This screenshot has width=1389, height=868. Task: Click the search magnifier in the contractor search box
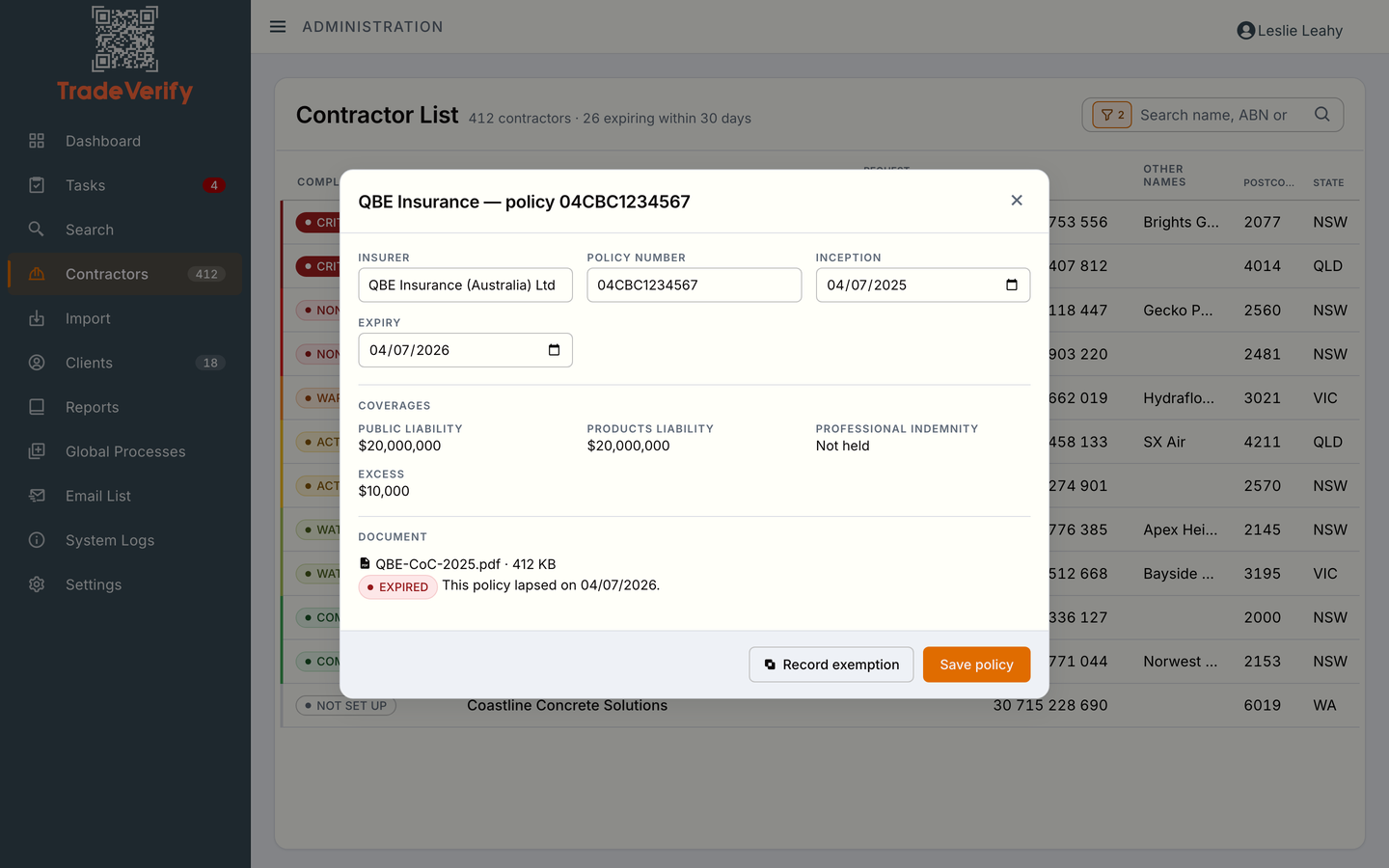1322,115
